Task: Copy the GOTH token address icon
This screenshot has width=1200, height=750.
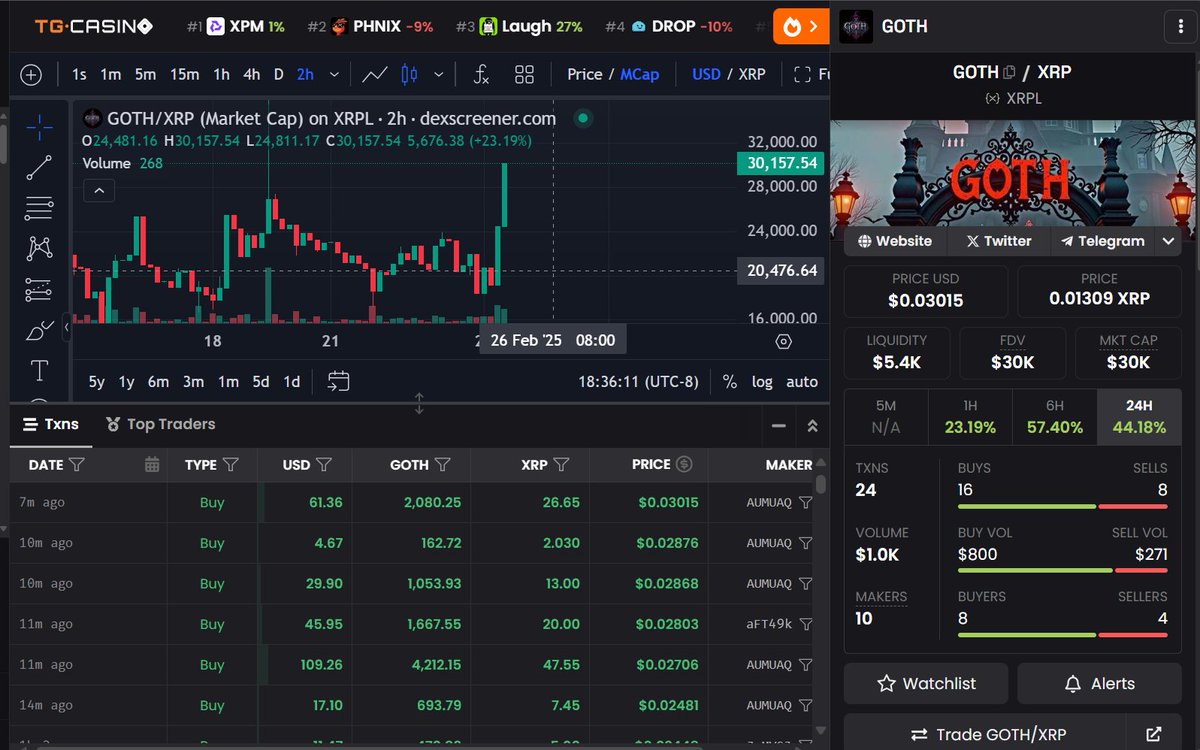Action: coord(1009,72)
